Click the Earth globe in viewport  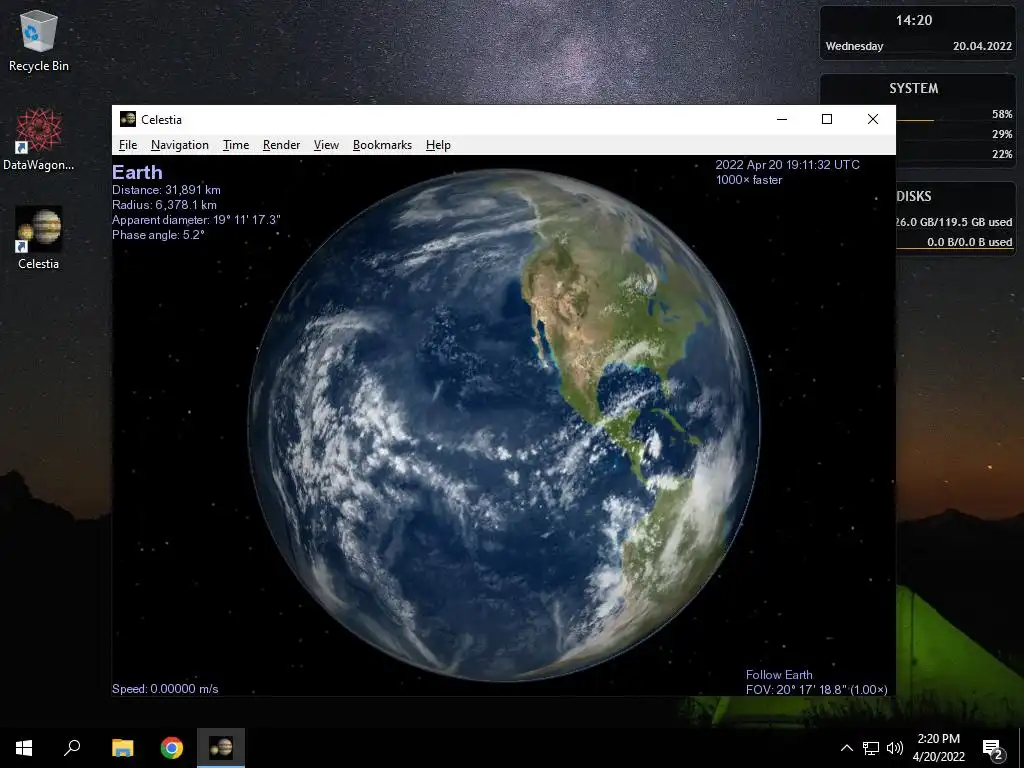point(504,424)
